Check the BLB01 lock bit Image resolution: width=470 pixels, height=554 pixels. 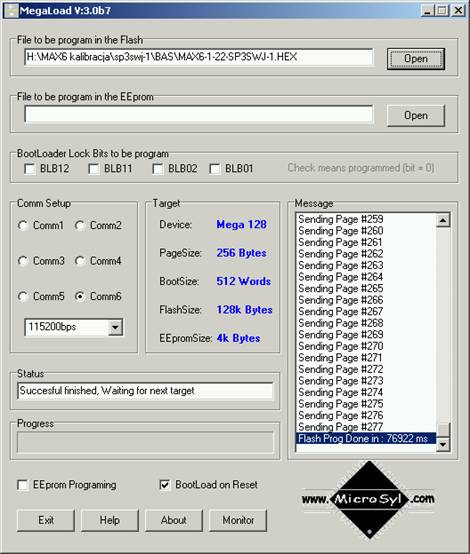point(215,169)
